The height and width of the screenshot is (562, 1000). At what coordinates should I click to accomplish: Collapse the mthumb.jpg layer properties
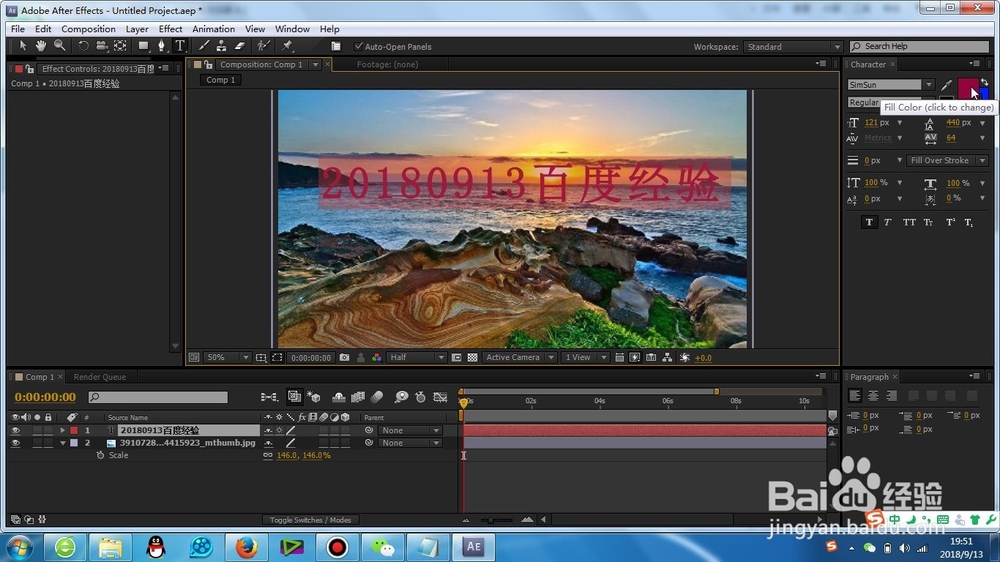point(62,443)
